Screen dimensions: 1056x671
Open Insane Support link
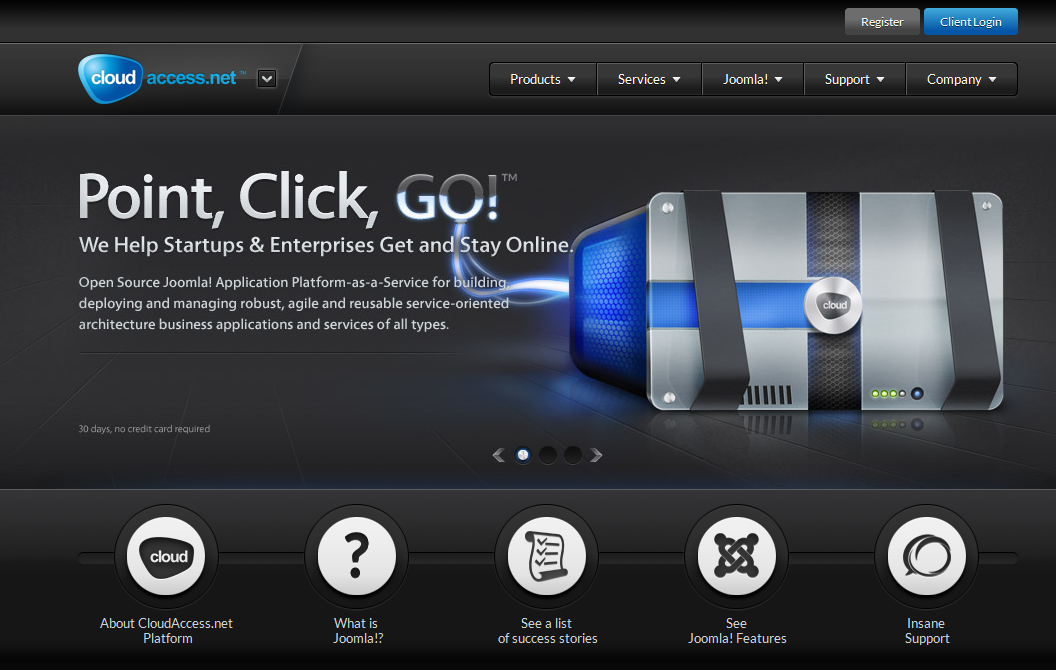[x=927, y=631]
